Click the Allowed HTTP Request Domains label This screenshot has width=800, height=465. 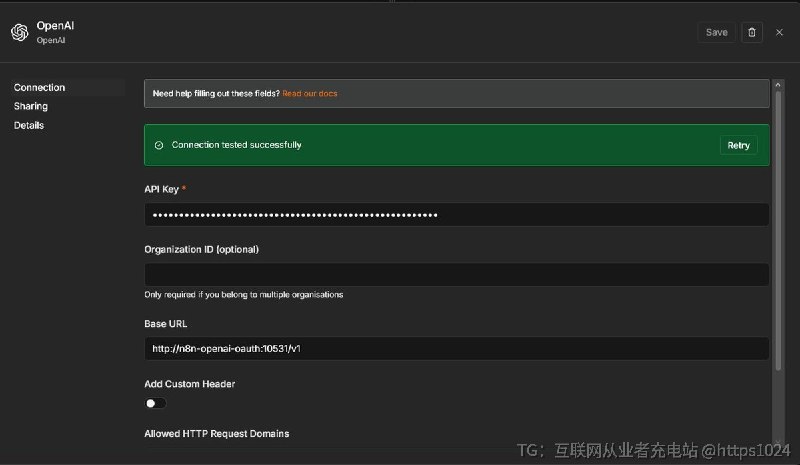[216, 433]
